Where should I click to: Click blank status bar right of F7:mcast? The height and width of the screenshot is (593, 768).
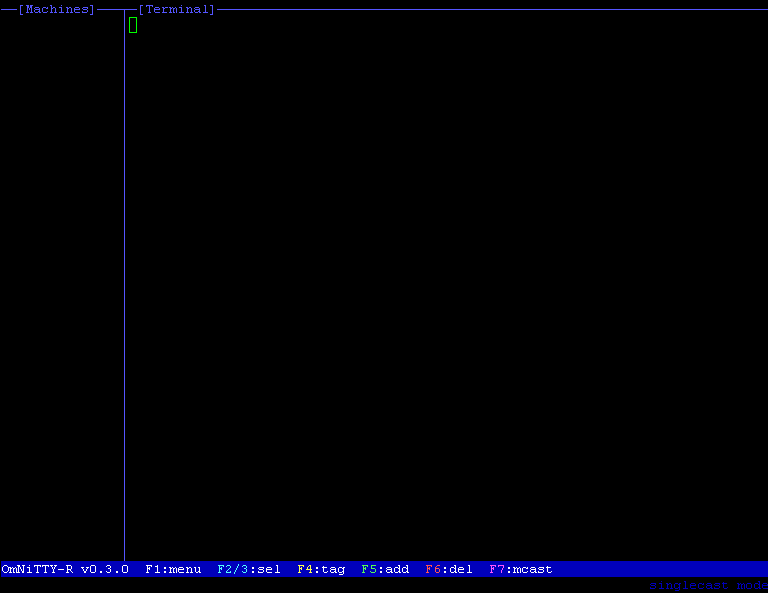tap(660, 569)
